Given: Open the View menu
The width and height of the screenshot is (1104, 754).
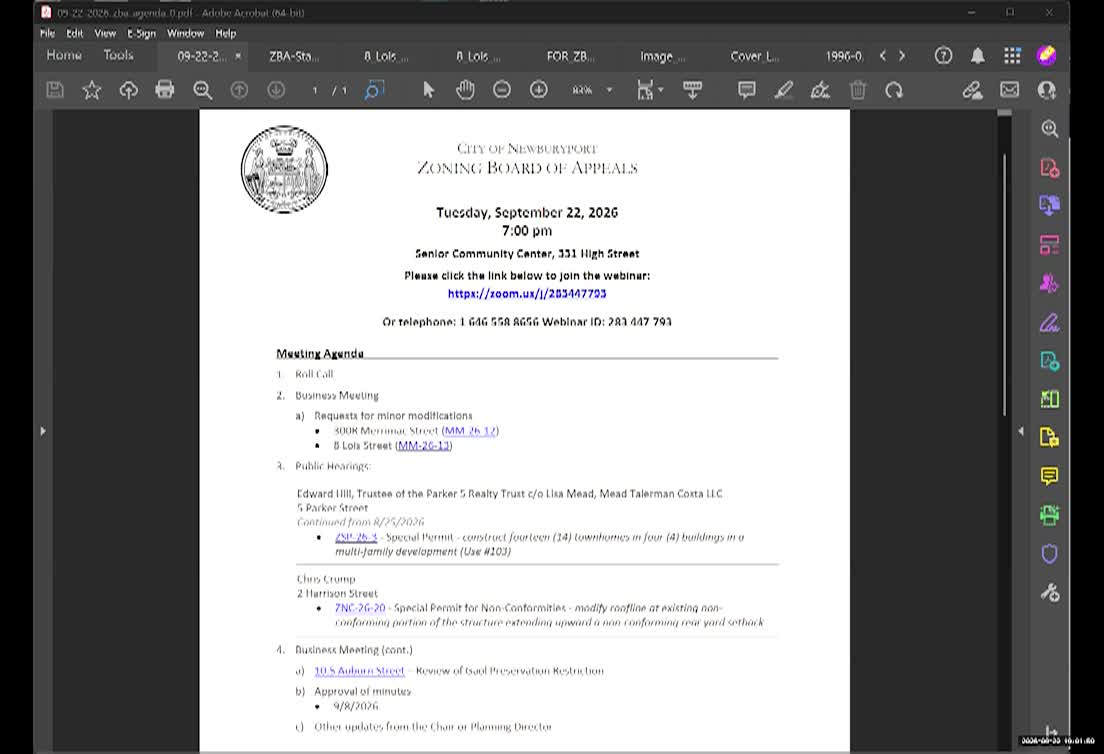Looking at the screenshot, I should pyautogui.click(x=105, y=33).
